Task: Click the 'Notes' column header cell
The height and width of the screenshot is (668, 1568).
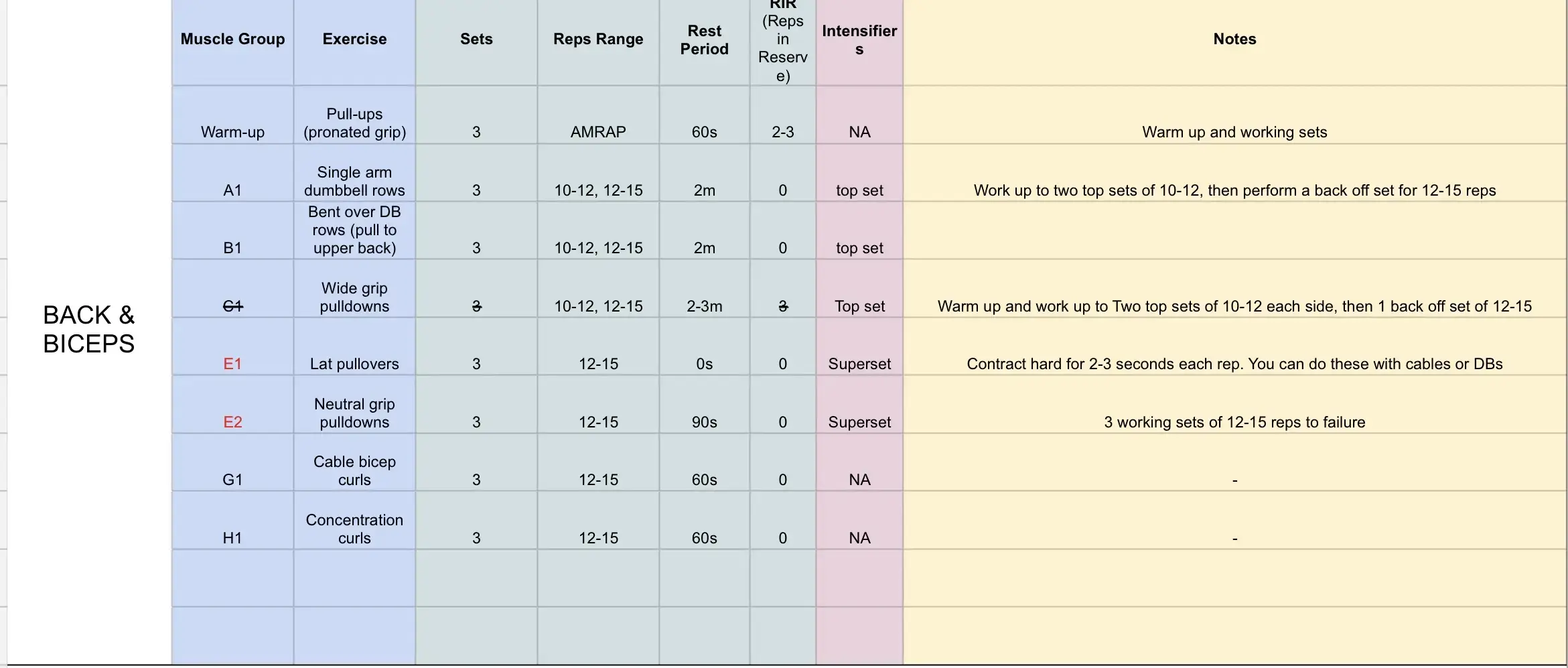Action: 1234,40
